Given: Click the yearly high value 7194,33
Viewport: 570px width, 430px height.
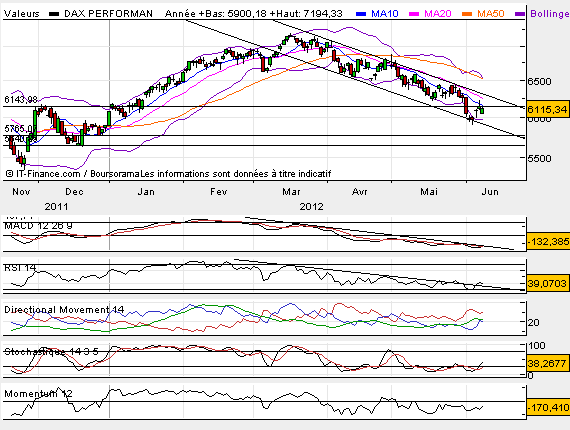Looking at the screenshot, I should pos(322,14).
